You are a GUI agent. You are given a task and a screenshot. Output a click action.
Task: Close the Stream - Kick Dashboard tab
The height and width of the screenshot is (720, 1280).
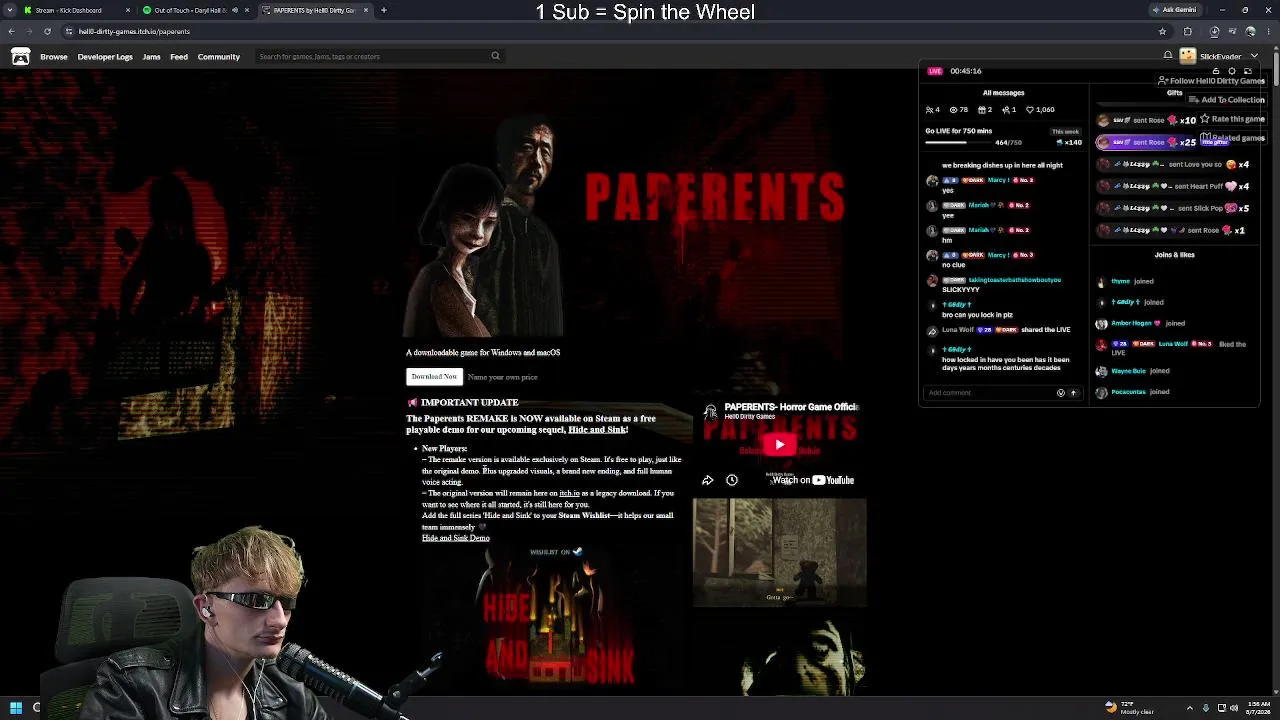tap(128, 10)
